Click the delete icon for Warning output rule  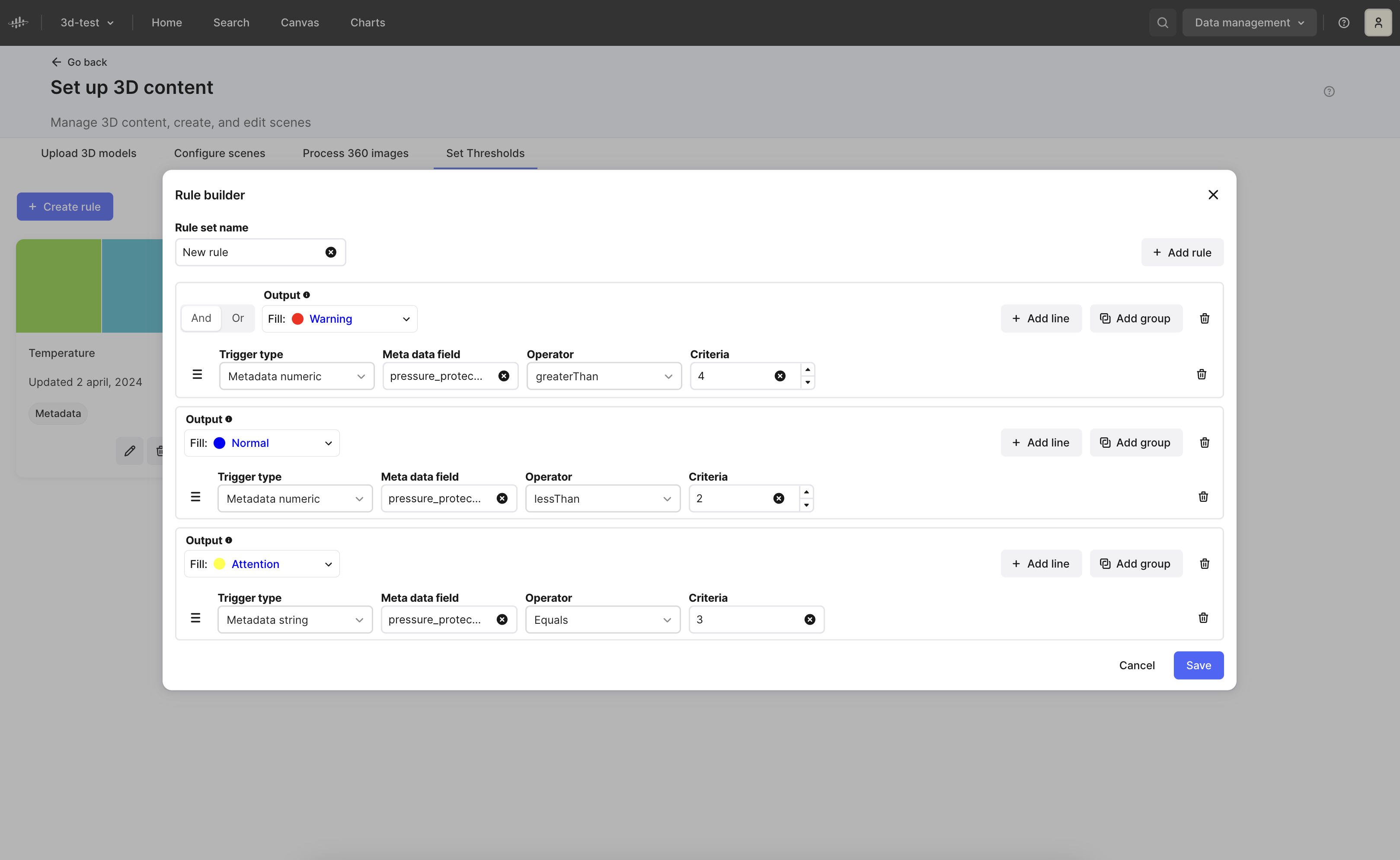pos(1204,318)
